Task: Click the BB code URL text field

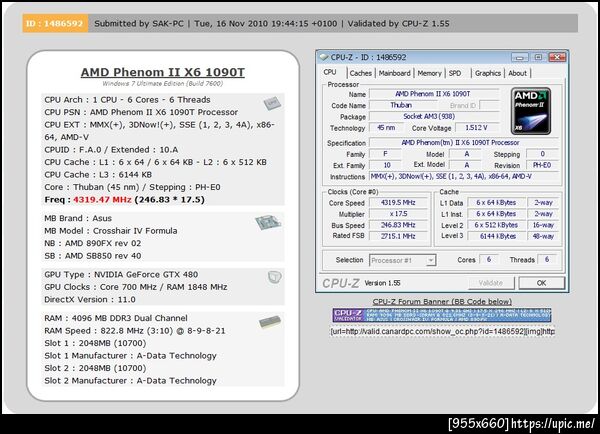Action: [x=442, y=331]
